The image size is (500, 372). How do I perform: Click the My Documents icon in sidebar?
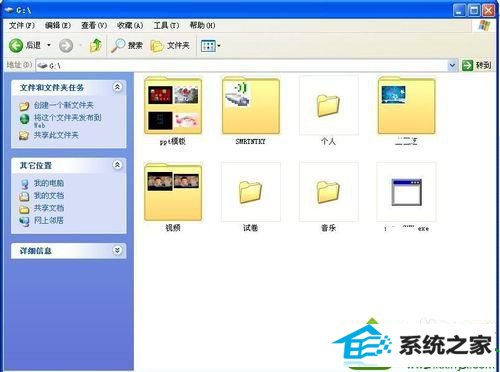tap(24, 196)
